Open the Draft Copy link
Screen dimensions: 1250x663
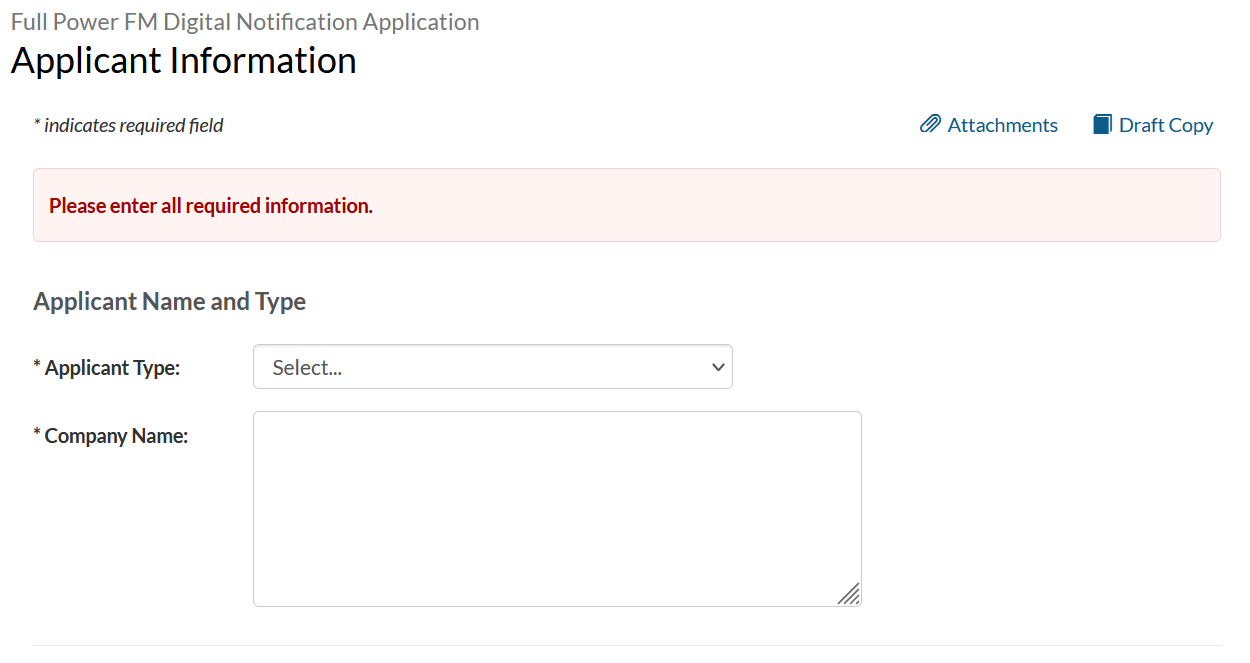(1165, 125)
